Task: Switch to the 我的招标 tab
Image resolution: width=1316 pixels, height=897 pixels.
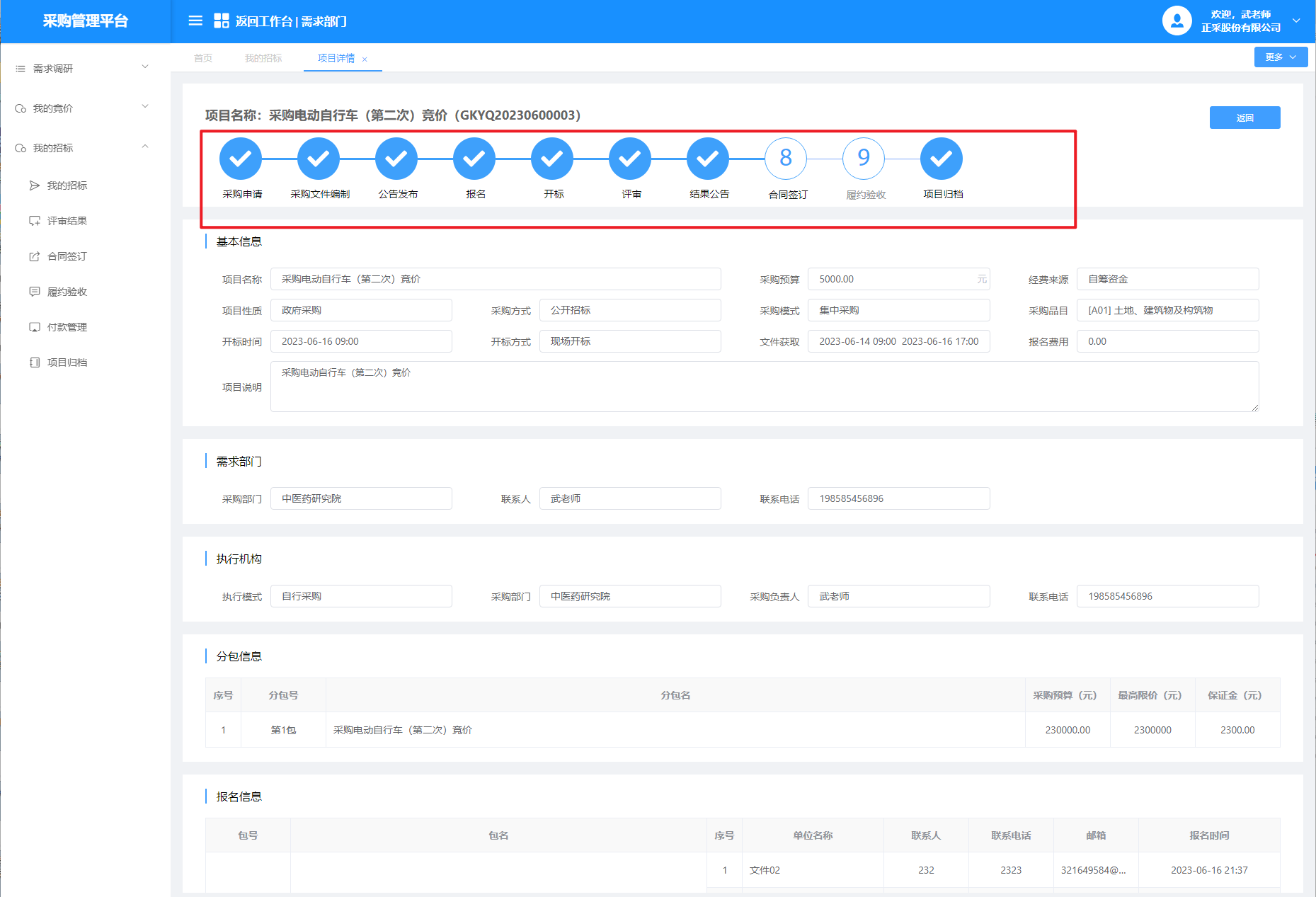Action: pyautogui.click(x=263, y=58)
